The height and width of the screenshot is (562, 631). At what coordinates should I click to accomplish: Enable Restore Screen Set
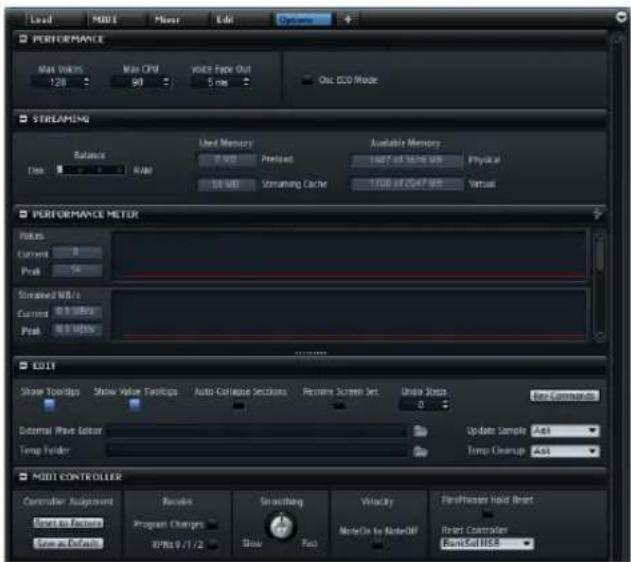[339, 406]
